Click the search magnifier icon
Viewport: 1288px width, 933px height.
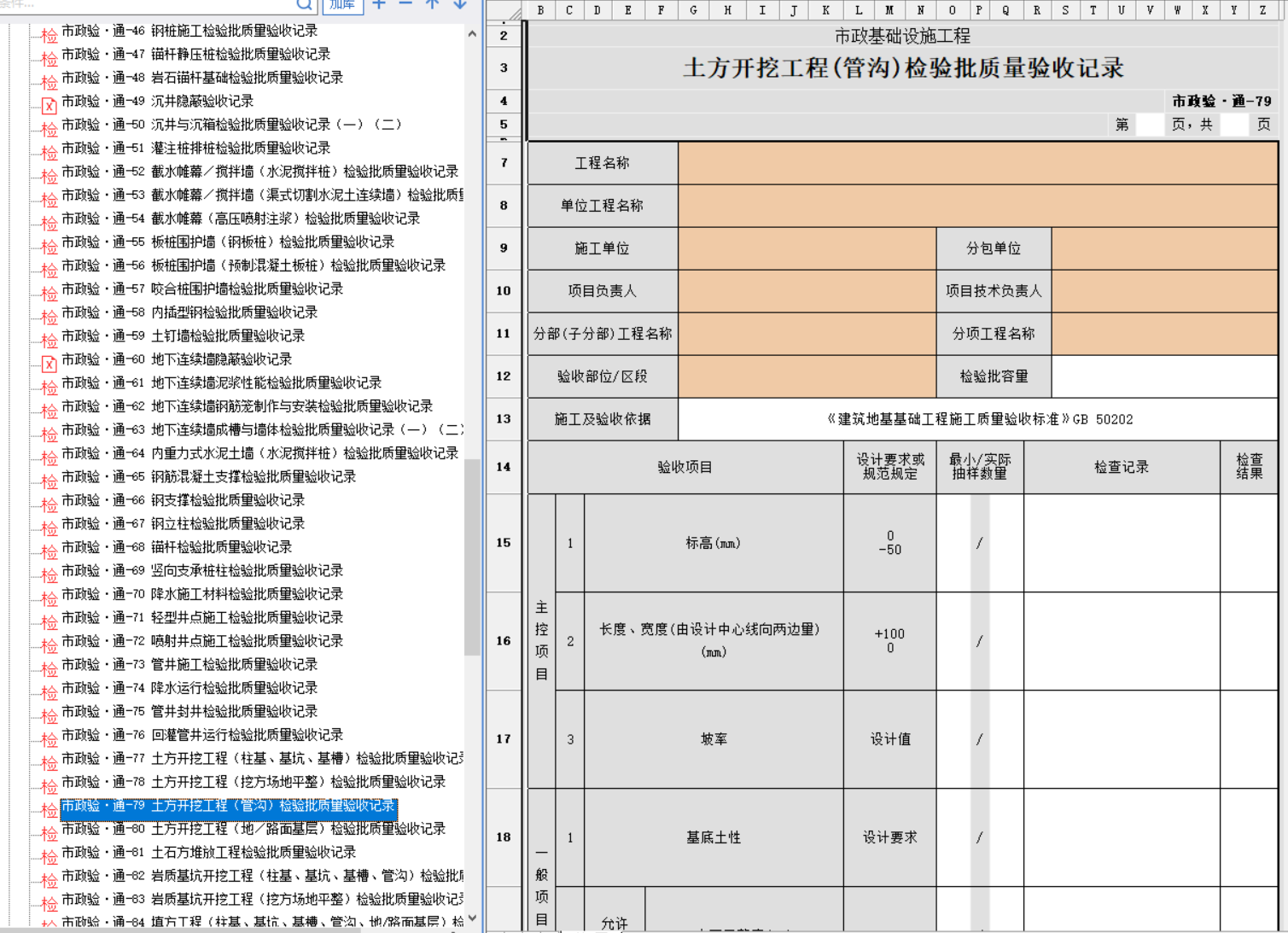tap(305, 4)
